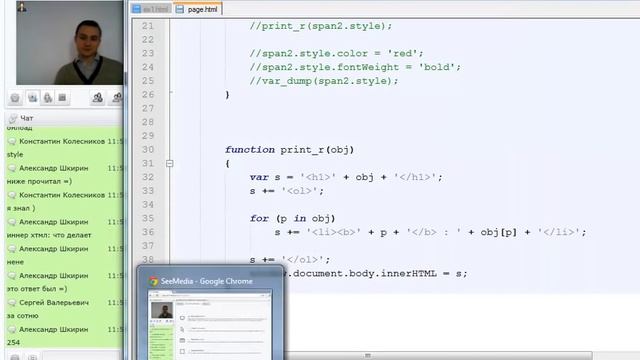The height and width of the screenshot is (360, 640).
Task: Switch to the page.html editor tab
Action: pyautogui.click(x=198, y=9)
